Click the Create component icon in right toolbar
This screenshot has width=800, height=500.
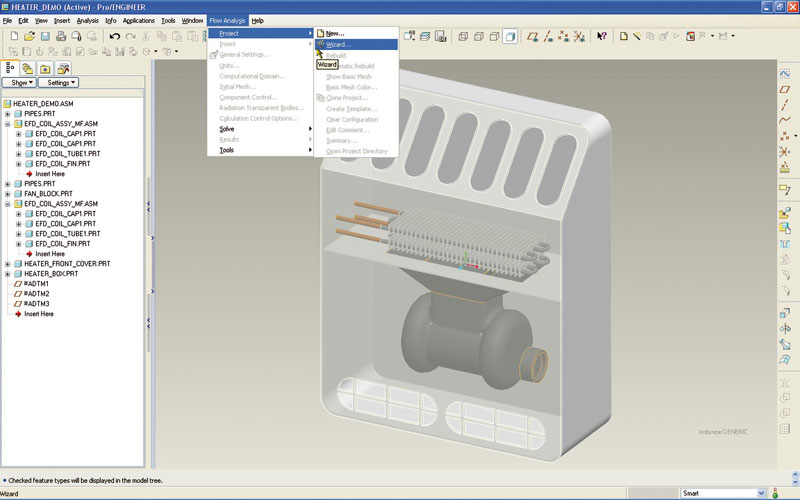click(x=785, y=228)
